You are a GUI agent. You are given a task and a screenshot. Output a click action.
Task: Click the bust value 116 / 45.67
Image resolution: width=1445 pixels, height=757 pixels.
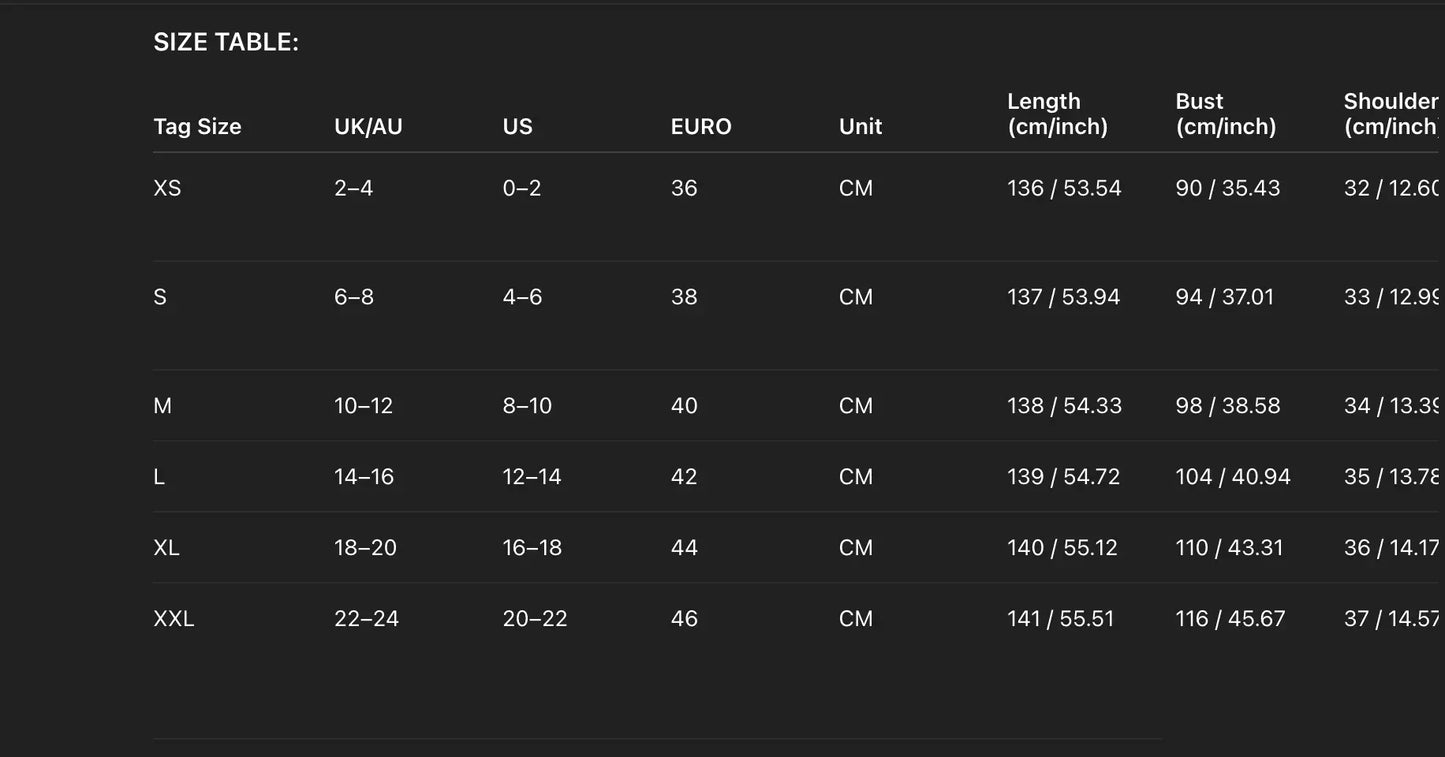point(1230,619)
